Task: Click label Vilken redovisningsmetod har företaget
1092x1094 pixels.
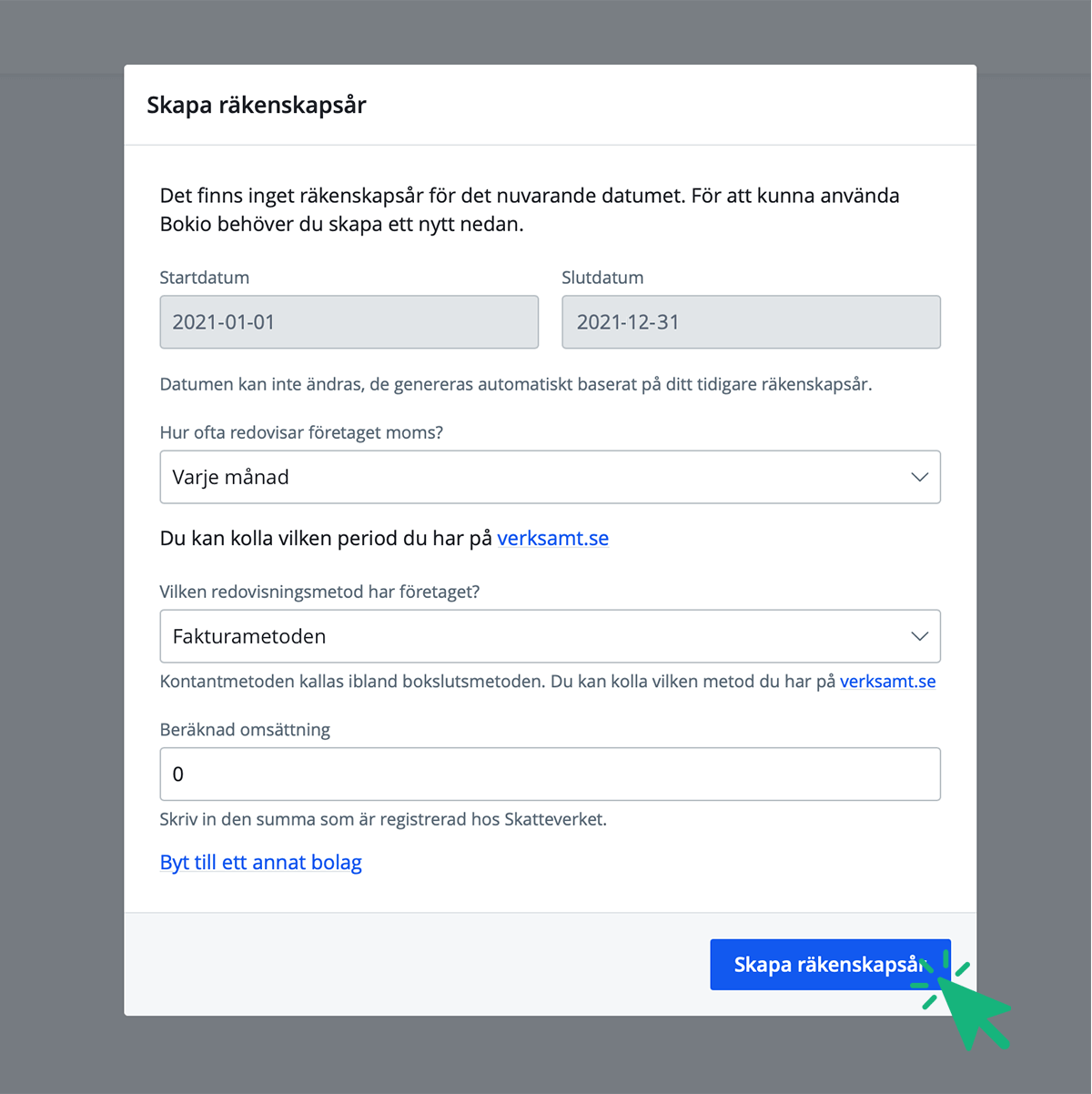Action: click(x=319, y=592)
